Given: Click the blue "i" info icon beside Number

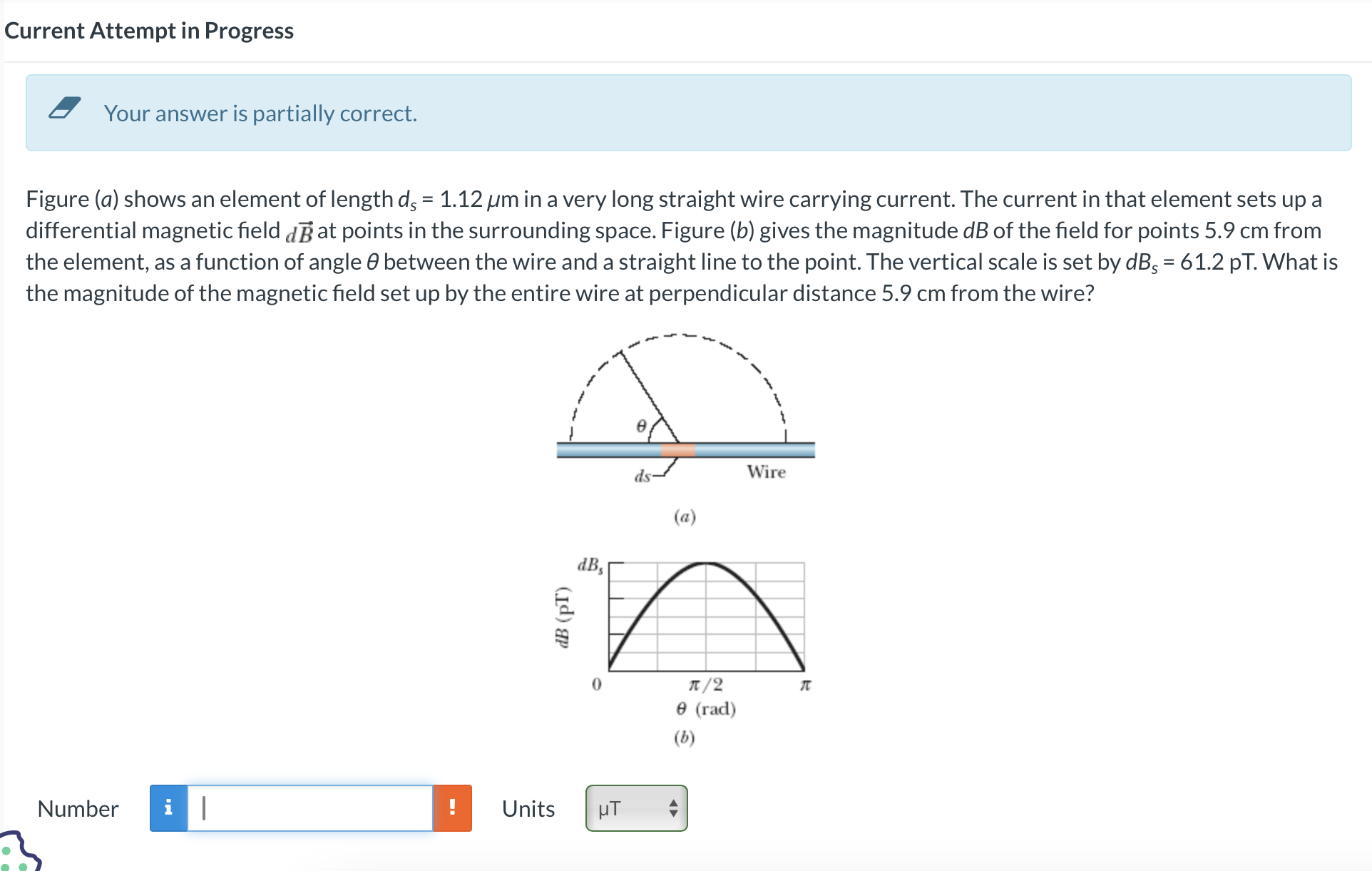Looking at the screenshot, I should 168,808.
